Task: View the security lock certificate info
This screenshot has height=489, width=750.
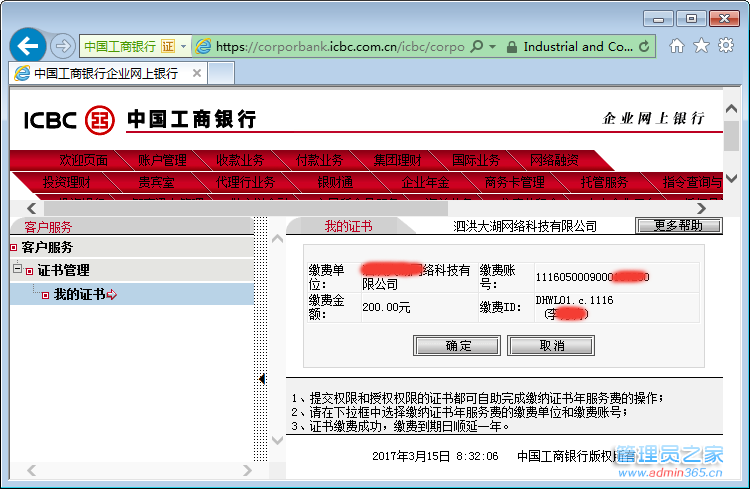Action: (x=511, y=47)
